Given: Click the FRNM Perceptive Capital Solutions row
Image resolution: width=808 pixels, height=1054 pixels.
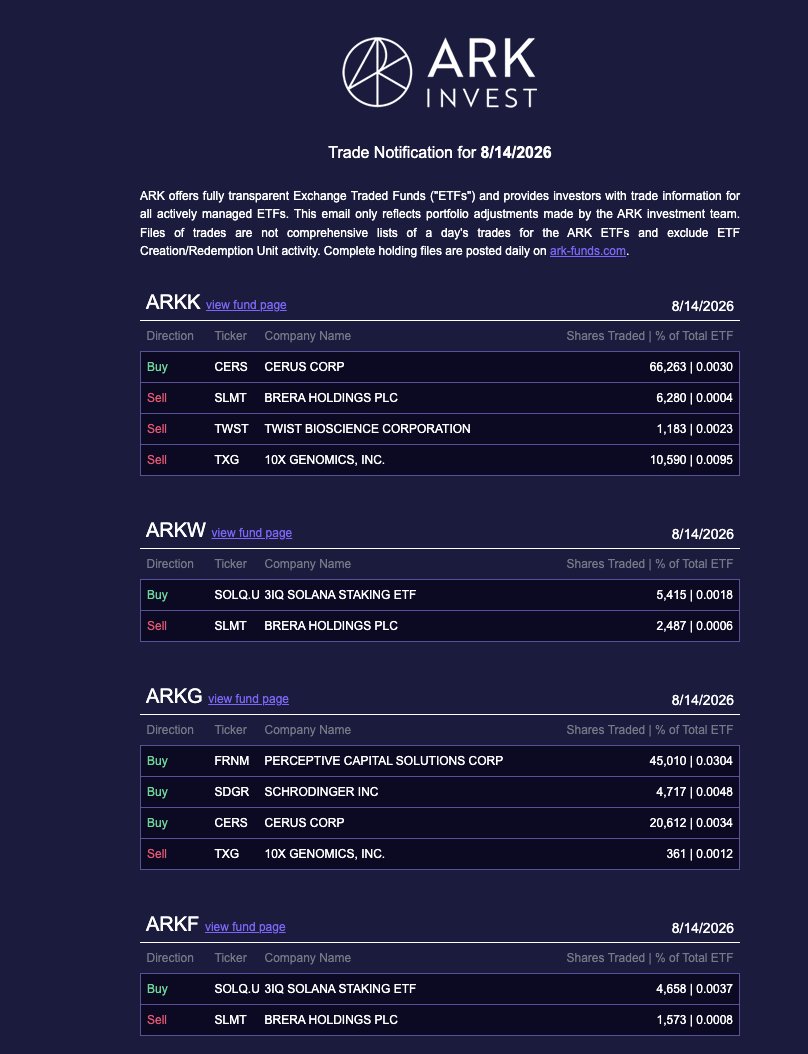Looking at the screenshot, I should point(440,761).
